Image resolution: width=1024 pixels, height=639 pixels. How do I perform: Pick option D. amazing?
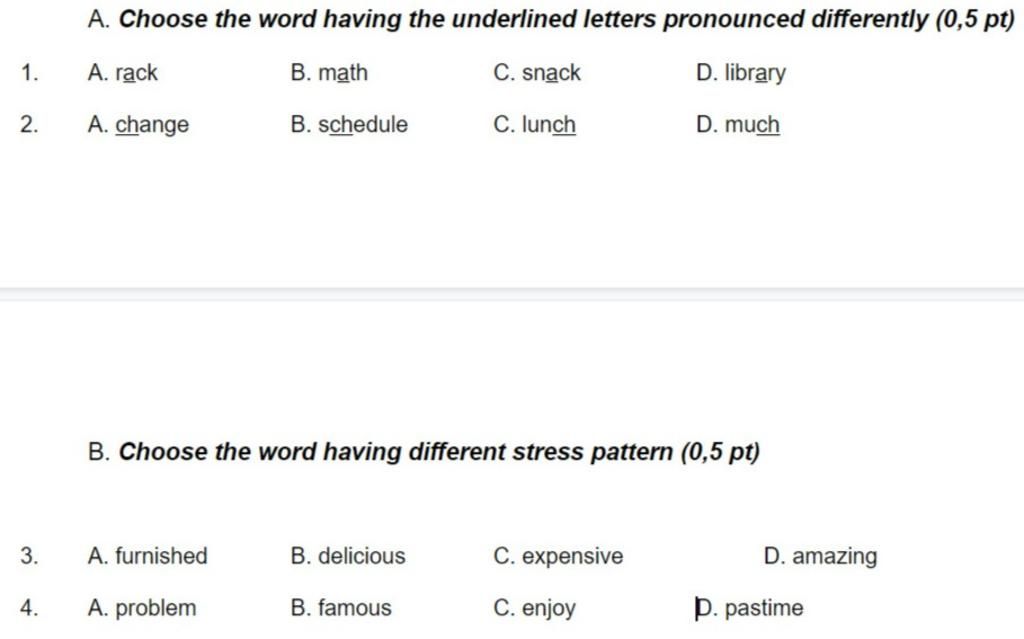coord(820,557)
